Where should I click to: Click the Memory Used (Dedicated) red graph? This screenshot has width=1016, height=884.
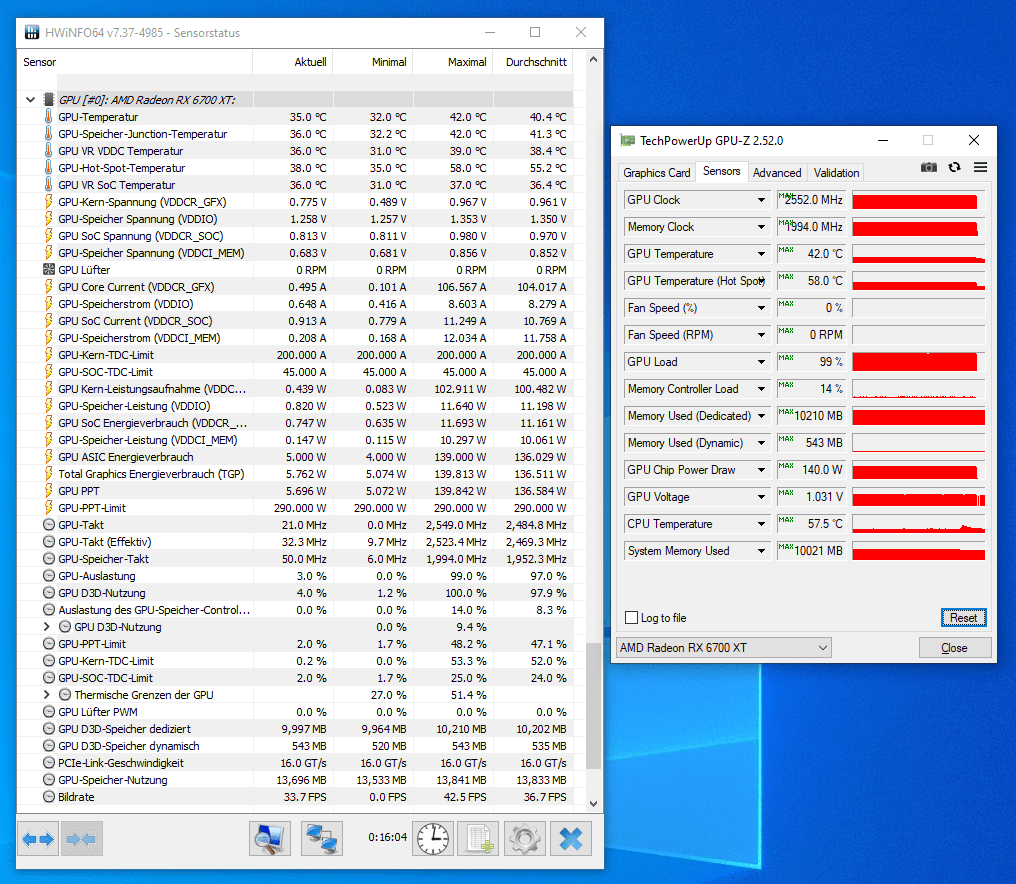(918, 416)
